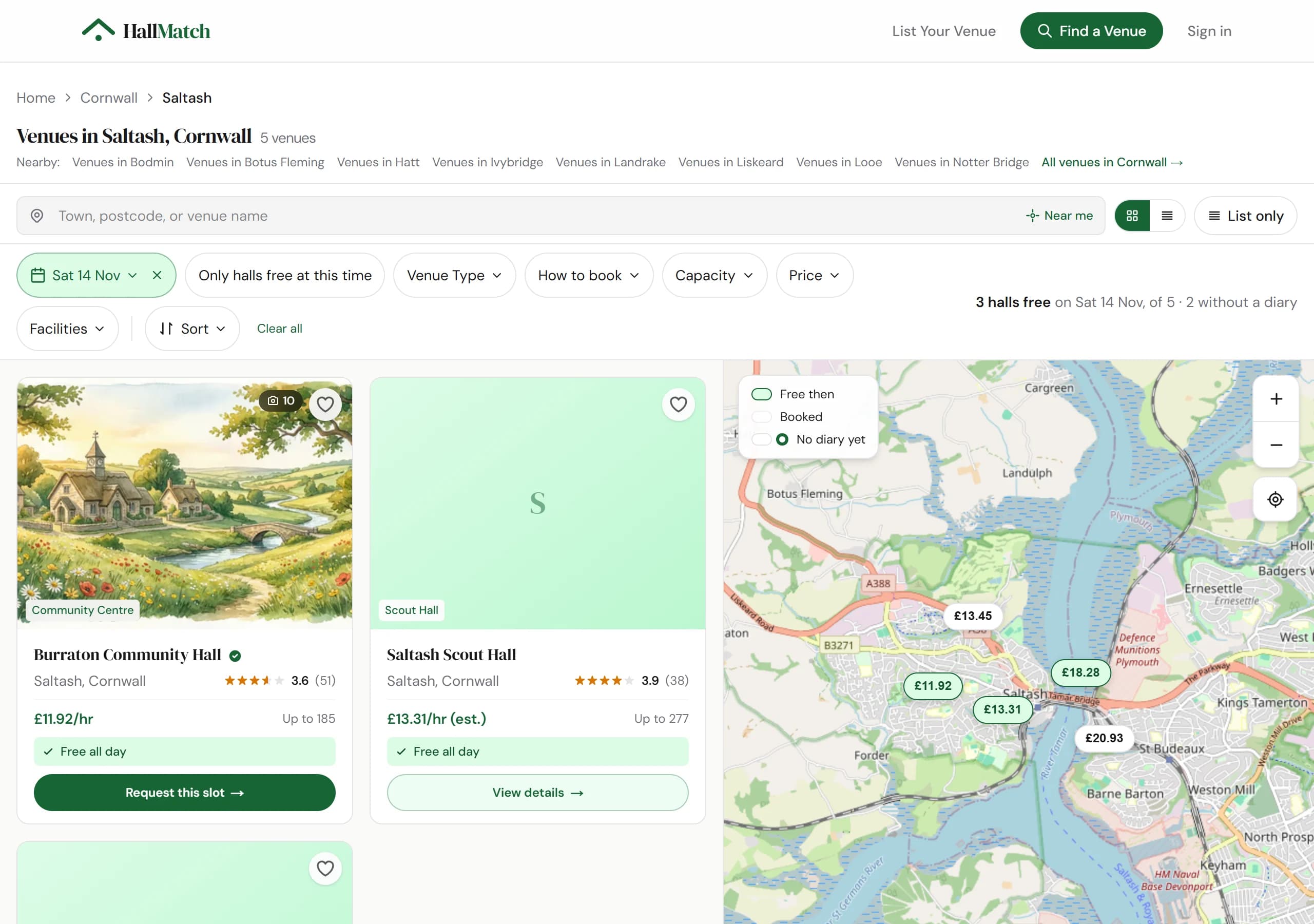
Task: Go to Cornwall breadcrumb
Action: [109, 98]
